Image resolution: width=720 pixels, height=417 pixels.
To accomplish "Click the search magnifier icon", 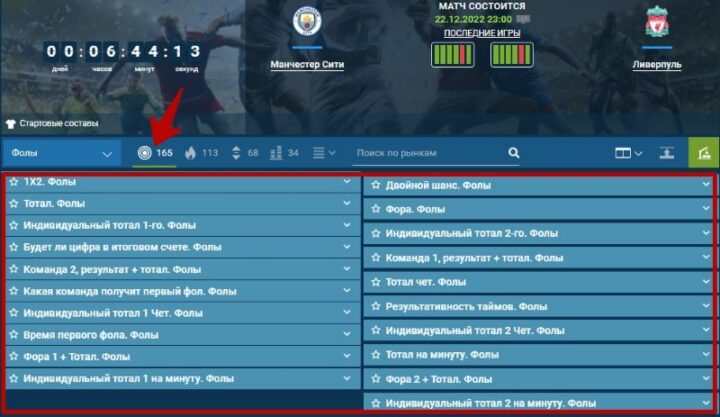I will (513, 153).
